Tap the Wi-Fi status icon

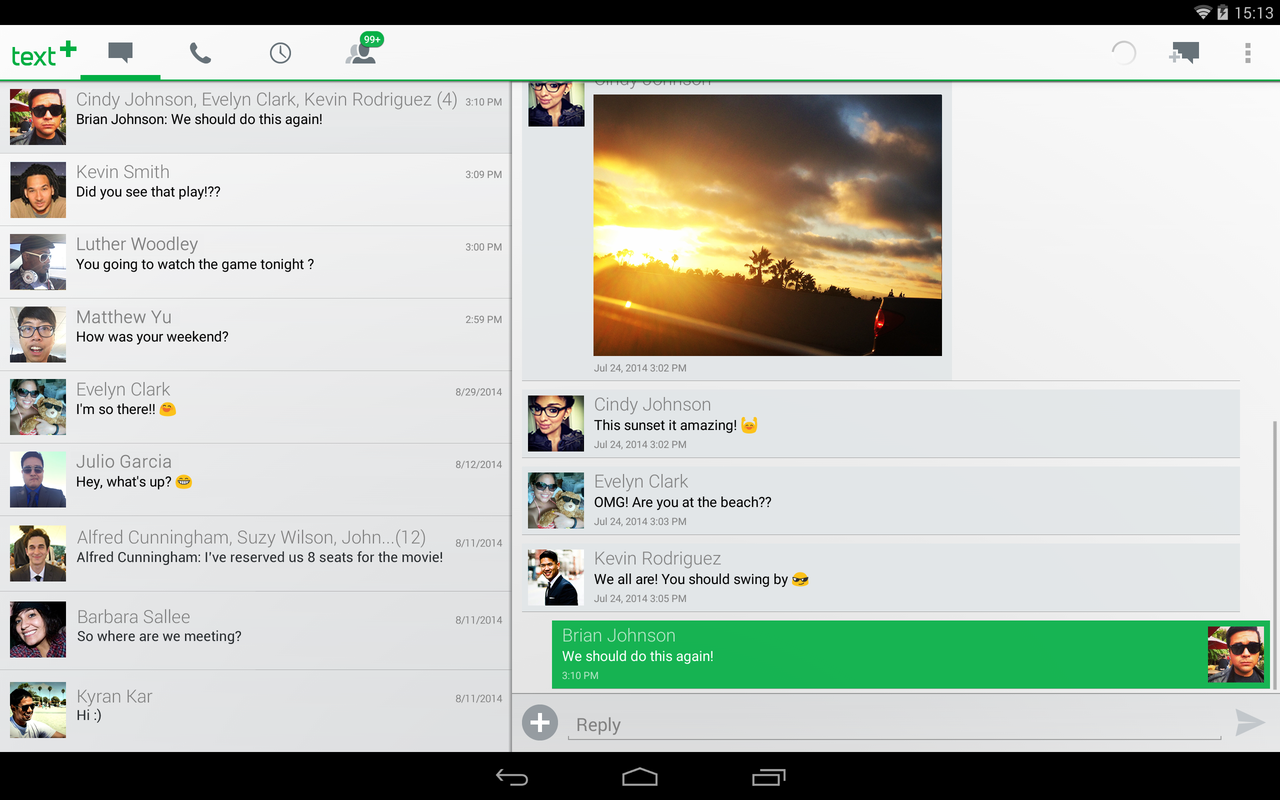[1203, 12]
